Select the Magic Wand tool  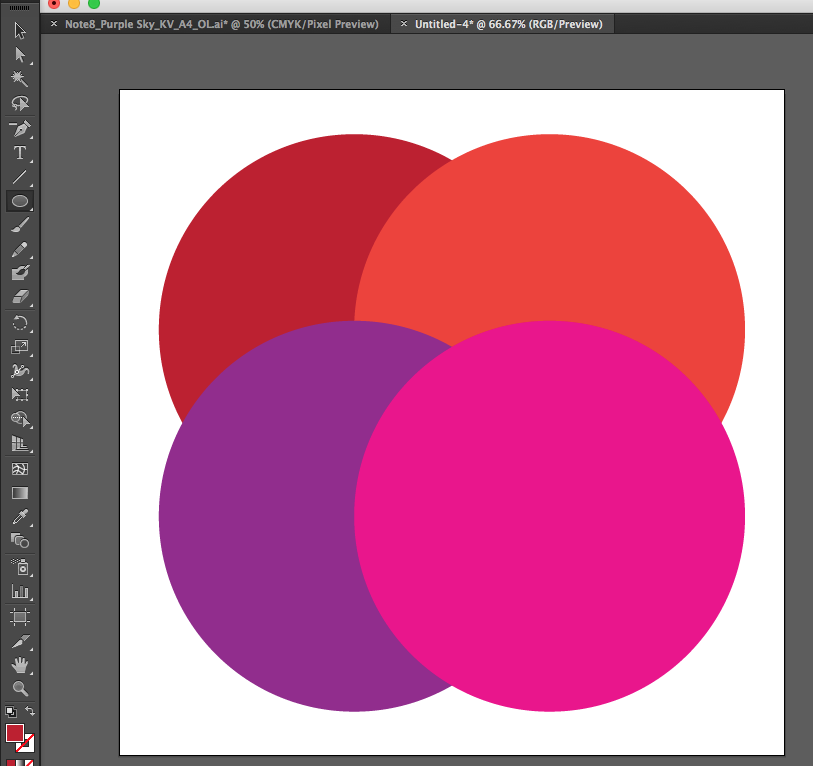click(x=20, y=78)
